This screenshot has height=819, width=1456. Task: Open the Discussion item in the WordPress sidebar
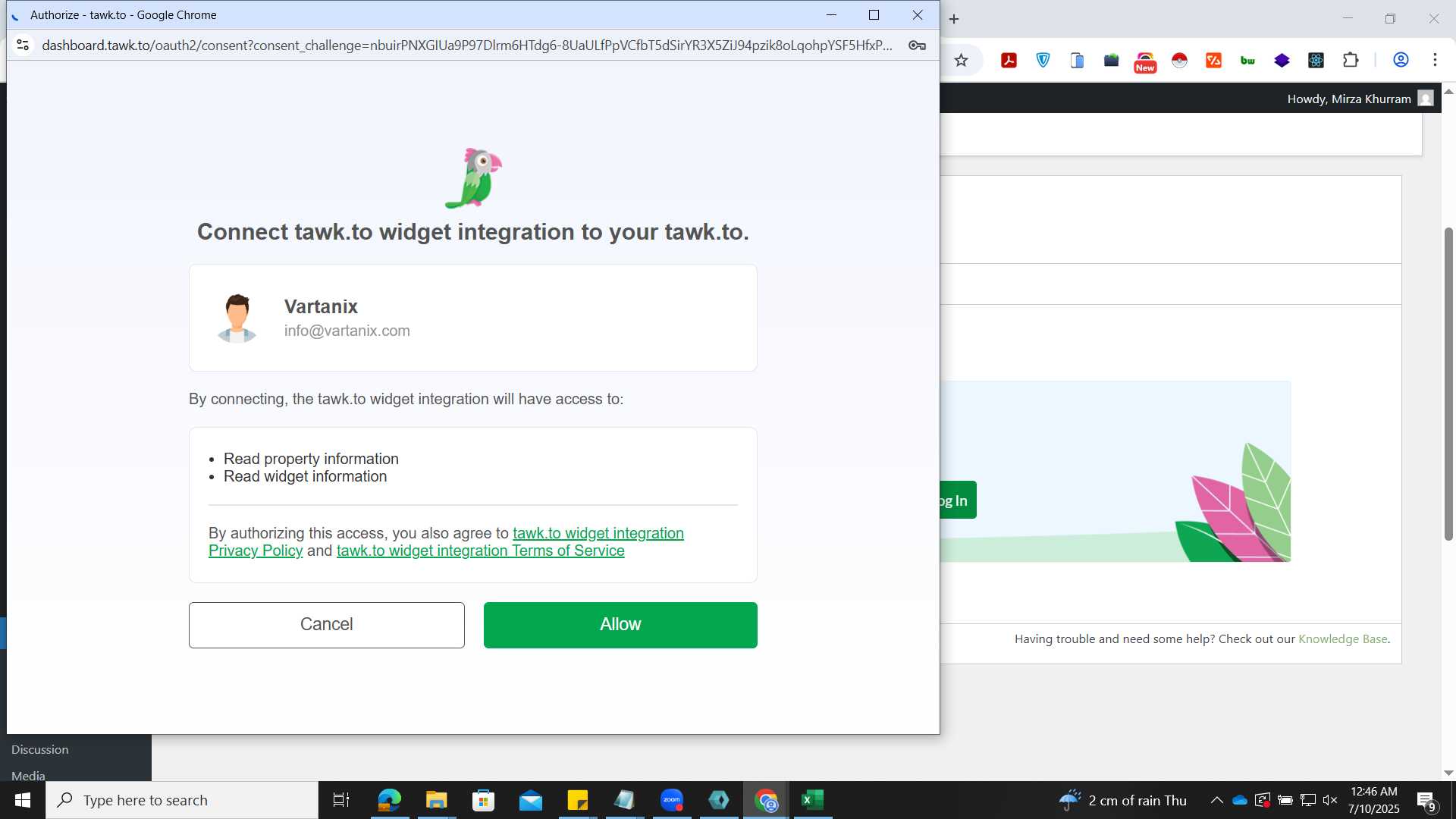39,749
